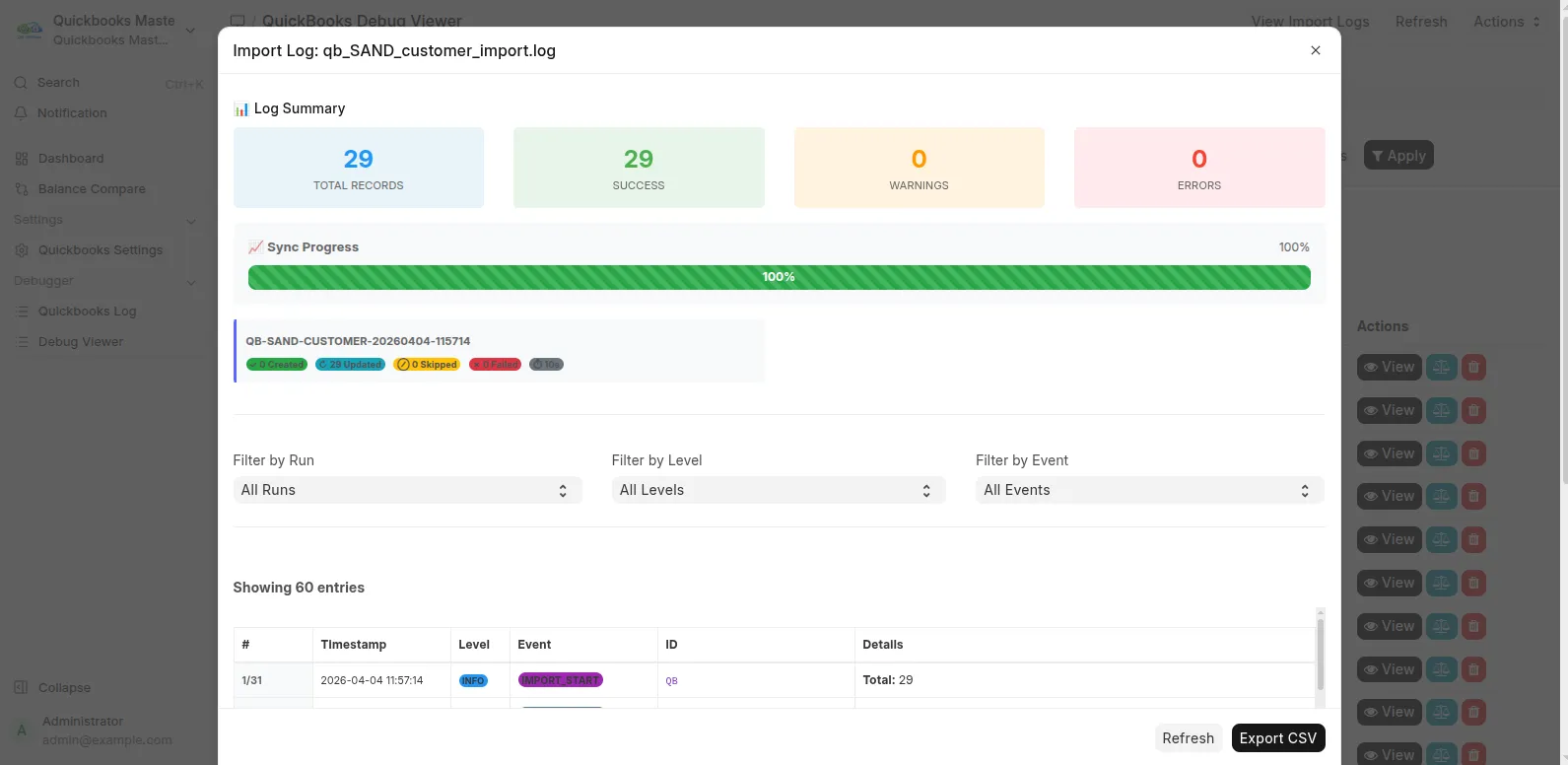
Task: Click the 0 Skipped badge
Action: click(x=427, y=365)
